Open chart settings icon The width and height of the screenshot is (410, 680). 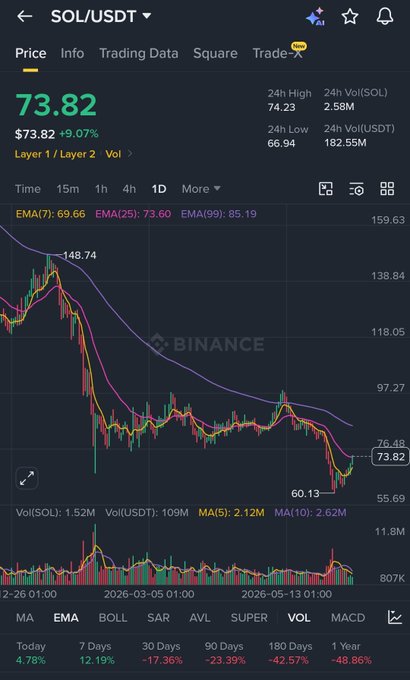pos(357,189)
